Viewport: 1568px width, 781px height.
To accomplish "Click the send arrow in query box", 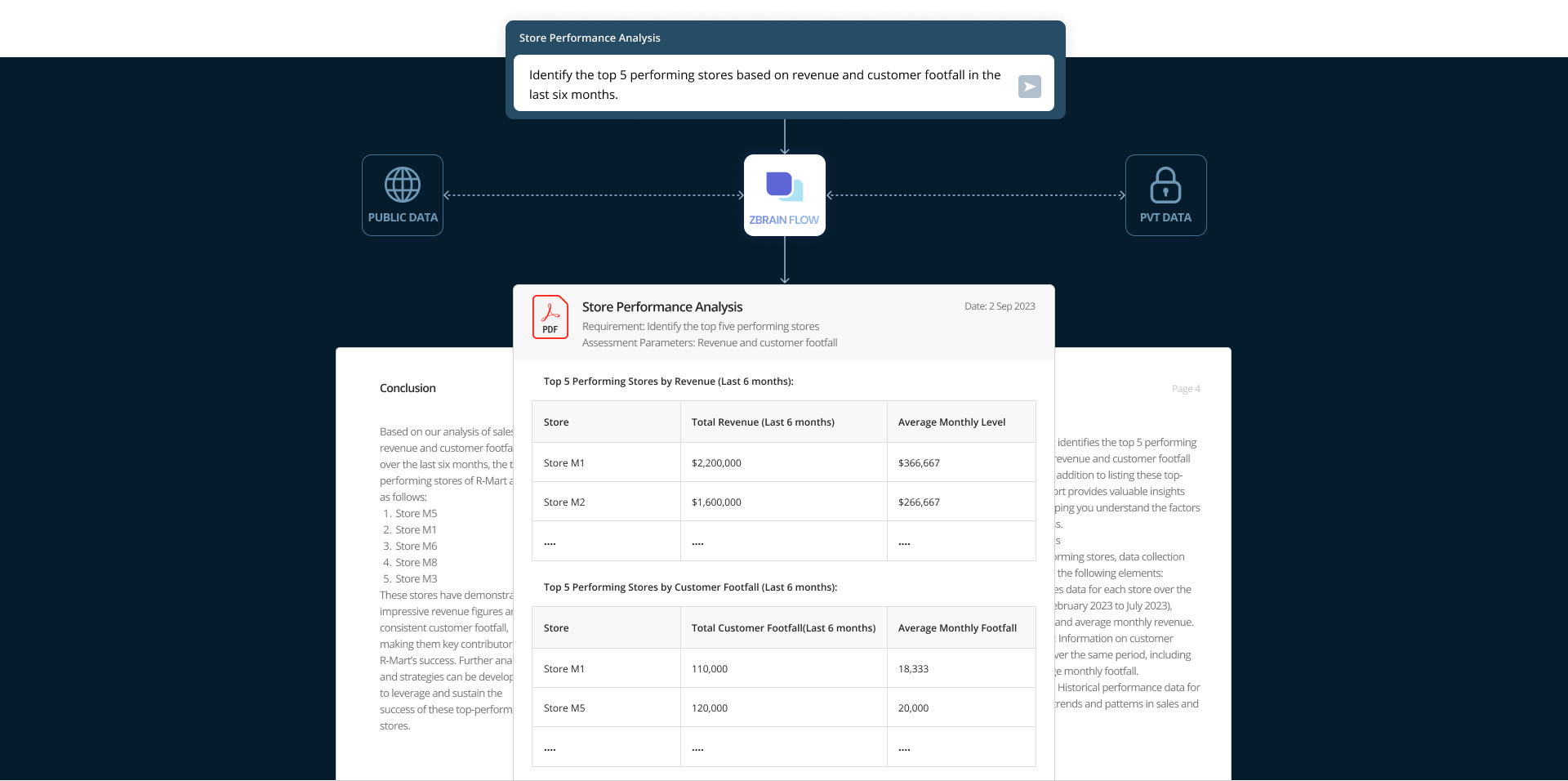I will coord(1029,86).
